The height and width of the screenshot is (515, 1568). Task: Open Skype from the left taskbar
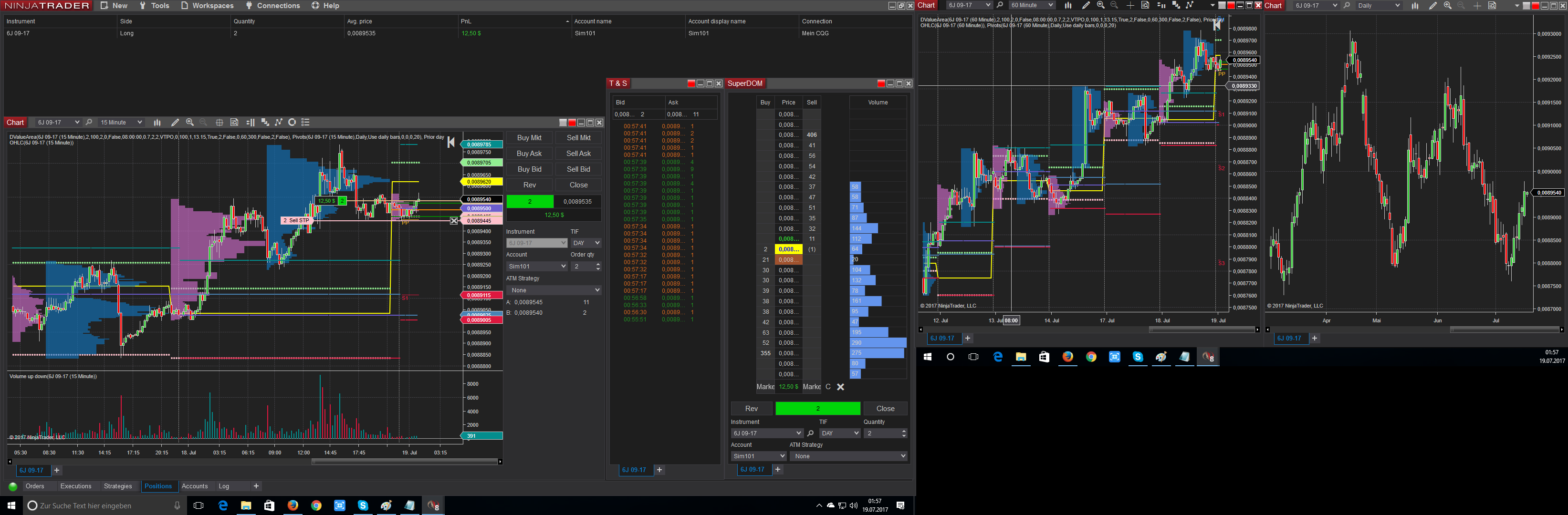click(363, 505)
